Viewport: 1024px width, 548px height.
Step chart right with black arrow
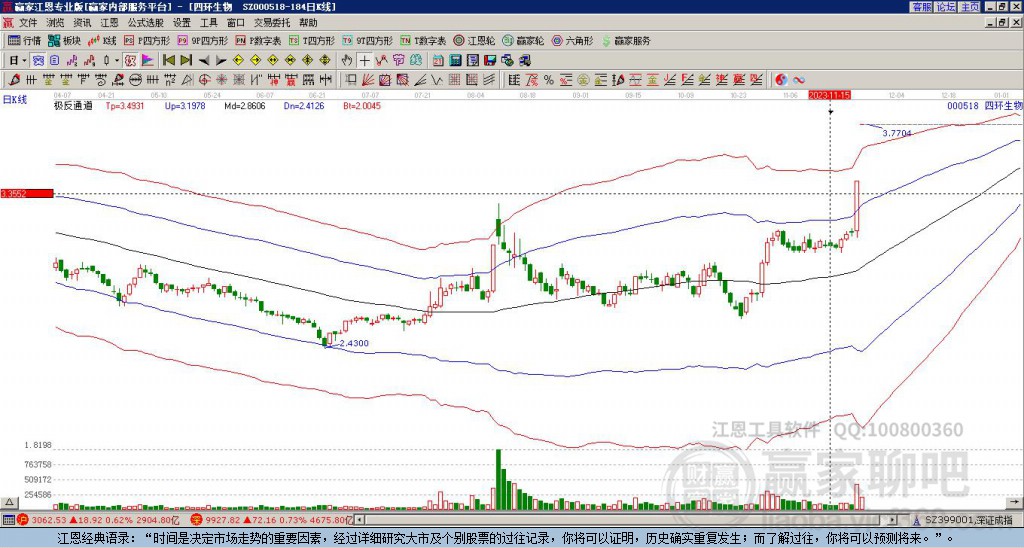pos(221,61)
